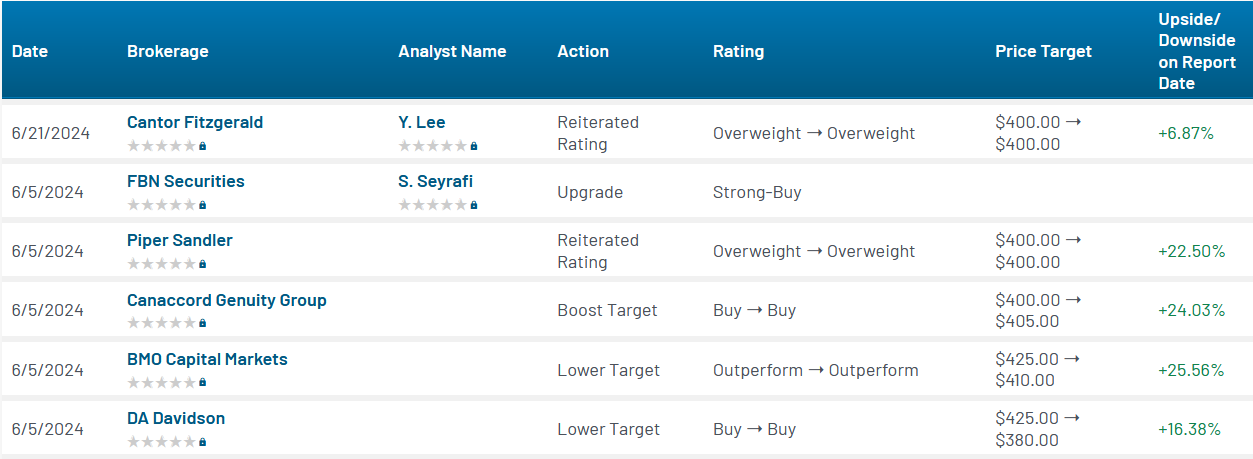Select the +24.03% upside value
This screenshot has height=459, width=1253.
click(x=1192, y=310)
